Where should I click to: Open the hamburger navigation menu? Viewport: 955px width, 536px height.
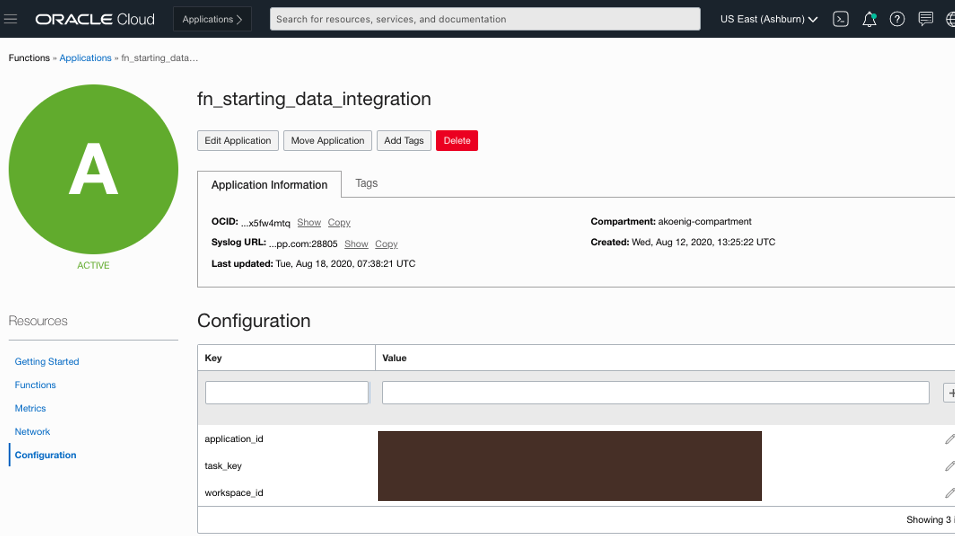click(x=10, y=19)
